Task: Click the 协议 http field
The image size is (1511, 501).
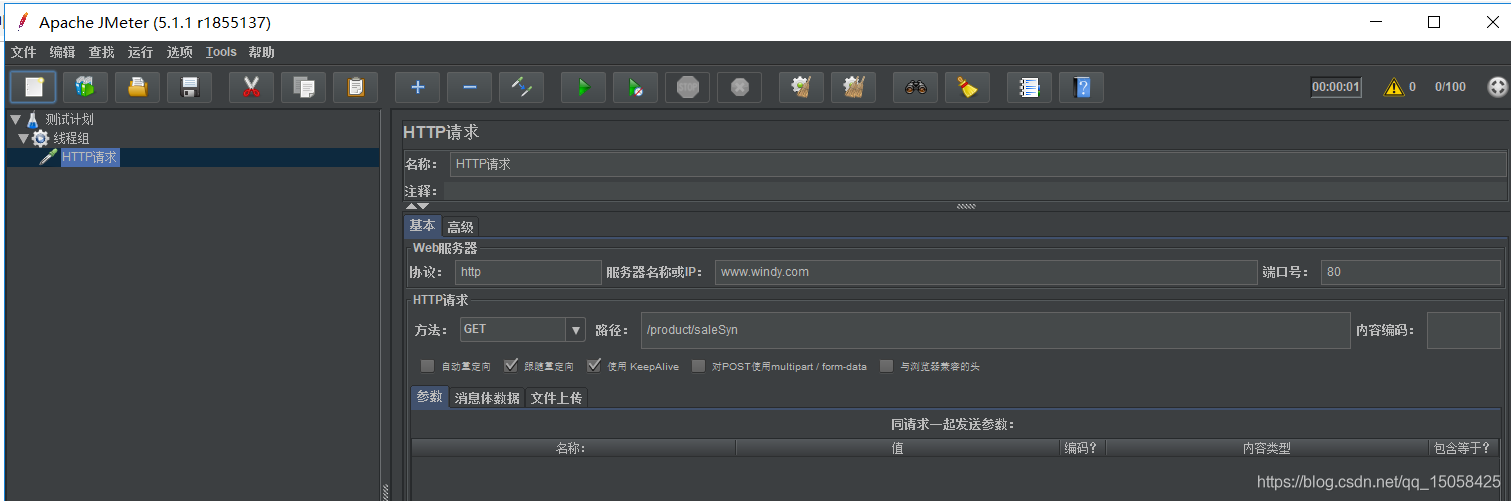Action: (528, 272)
